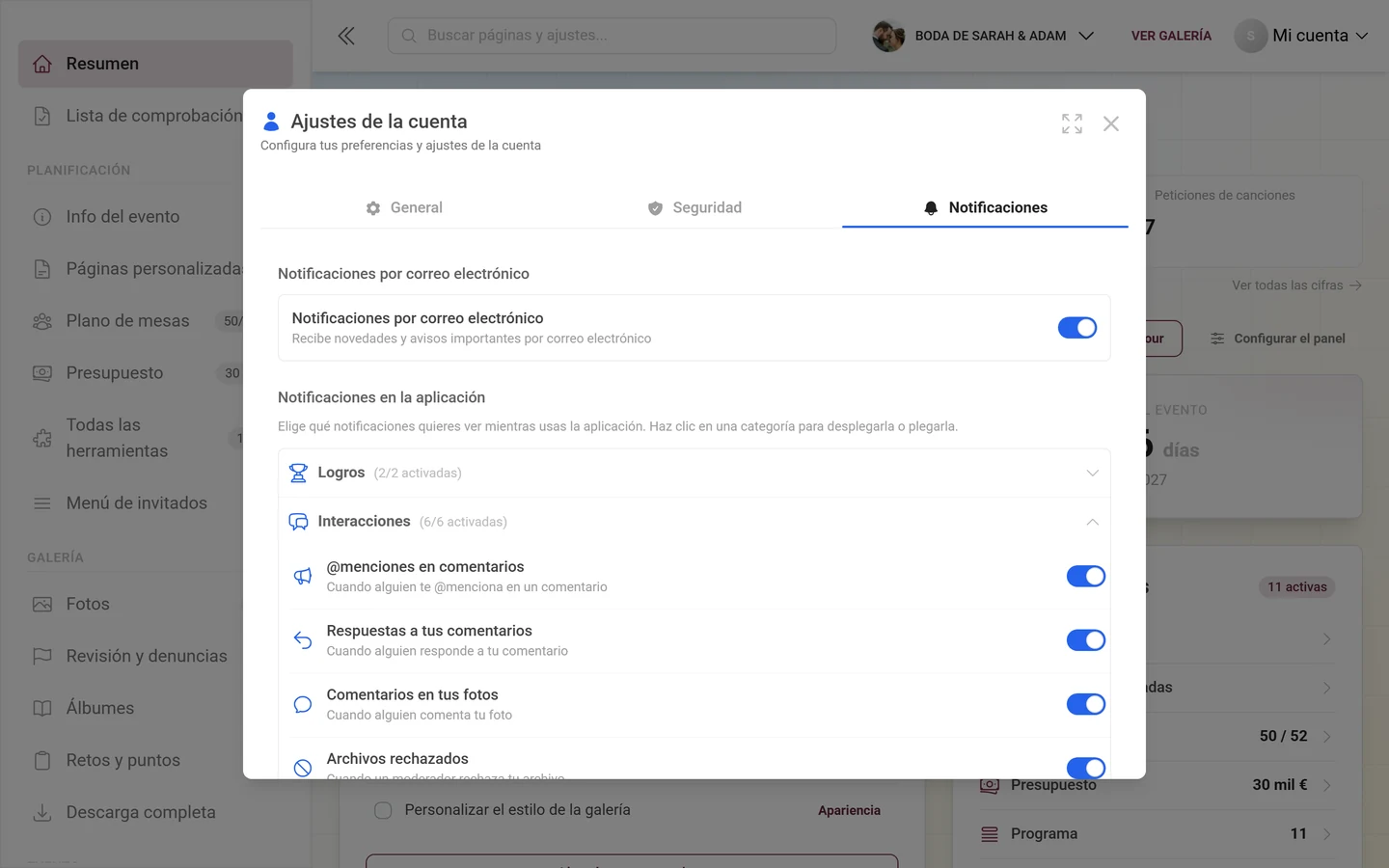Collapse the Interacciones category
This screenshot has width=1389, height=868.
pyautogui.click(x=694, y=522)
